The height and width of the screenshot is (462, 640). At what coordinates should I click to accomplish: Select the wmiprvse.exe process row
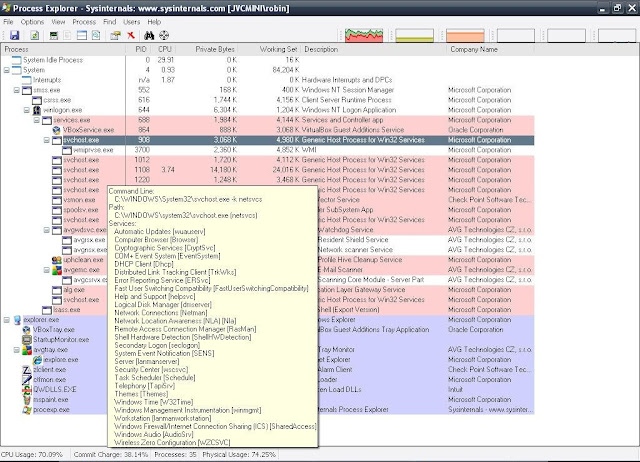pyautogui.click(x=267, y=150)
